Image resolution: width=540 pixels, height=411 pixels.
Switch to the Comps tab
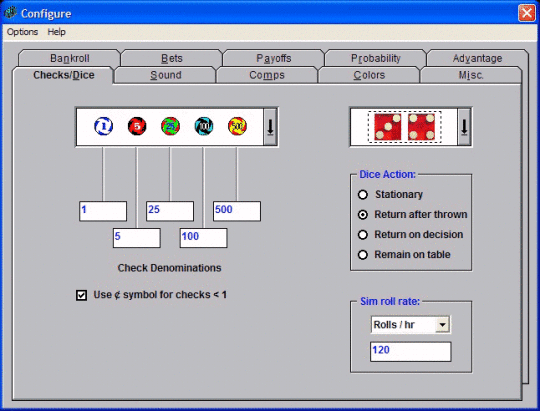point(267,75)
